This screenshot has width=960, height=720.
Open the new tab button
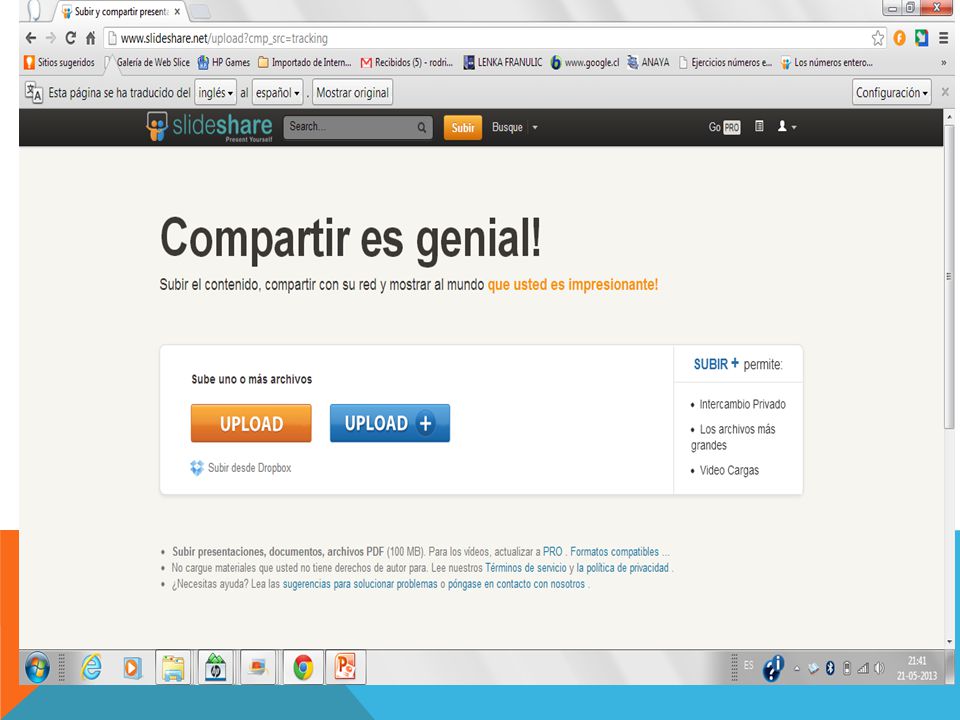pyautogui.click(x=200, y=12)
